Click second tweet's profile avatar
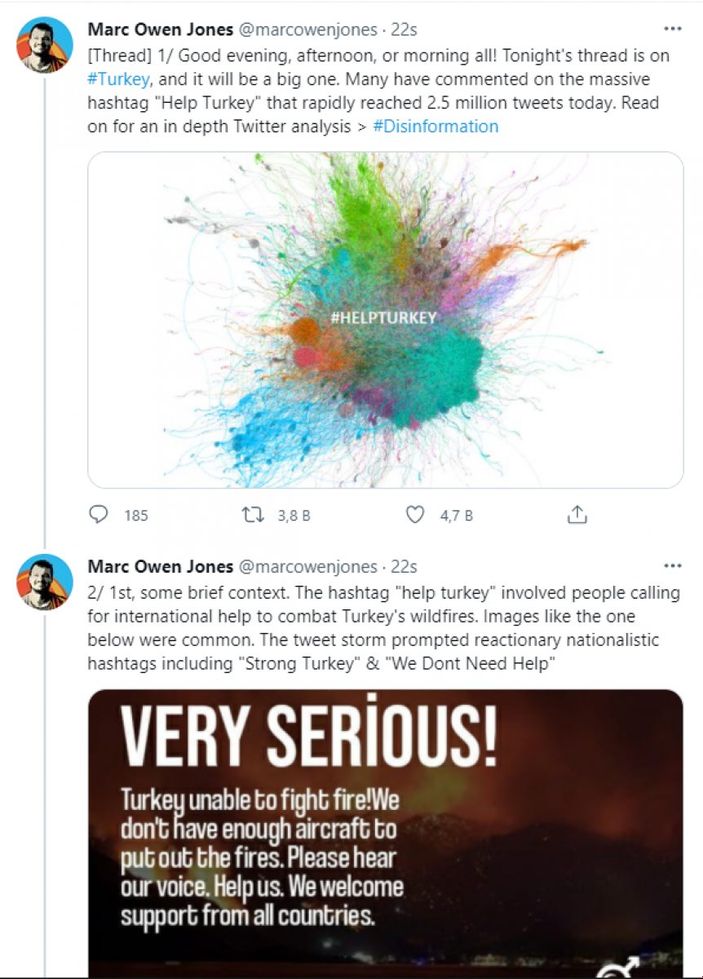Viewport: 703px width, 979px height. coord(44,581)
